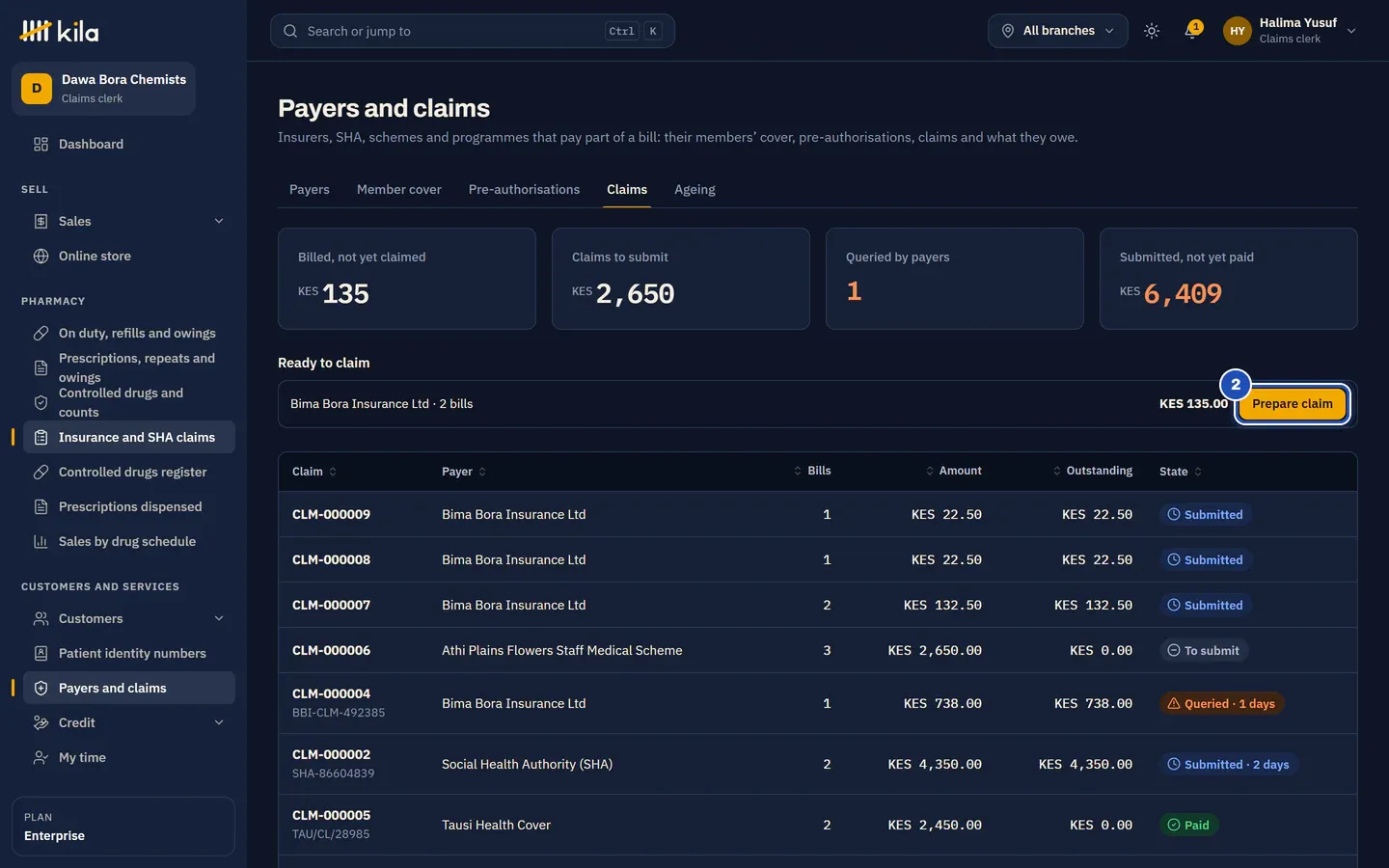Image resolution: width=1389 pixels, height=868 pixels.
Task: Click the Tausi Health Cover payer cell
Action: 496,825
